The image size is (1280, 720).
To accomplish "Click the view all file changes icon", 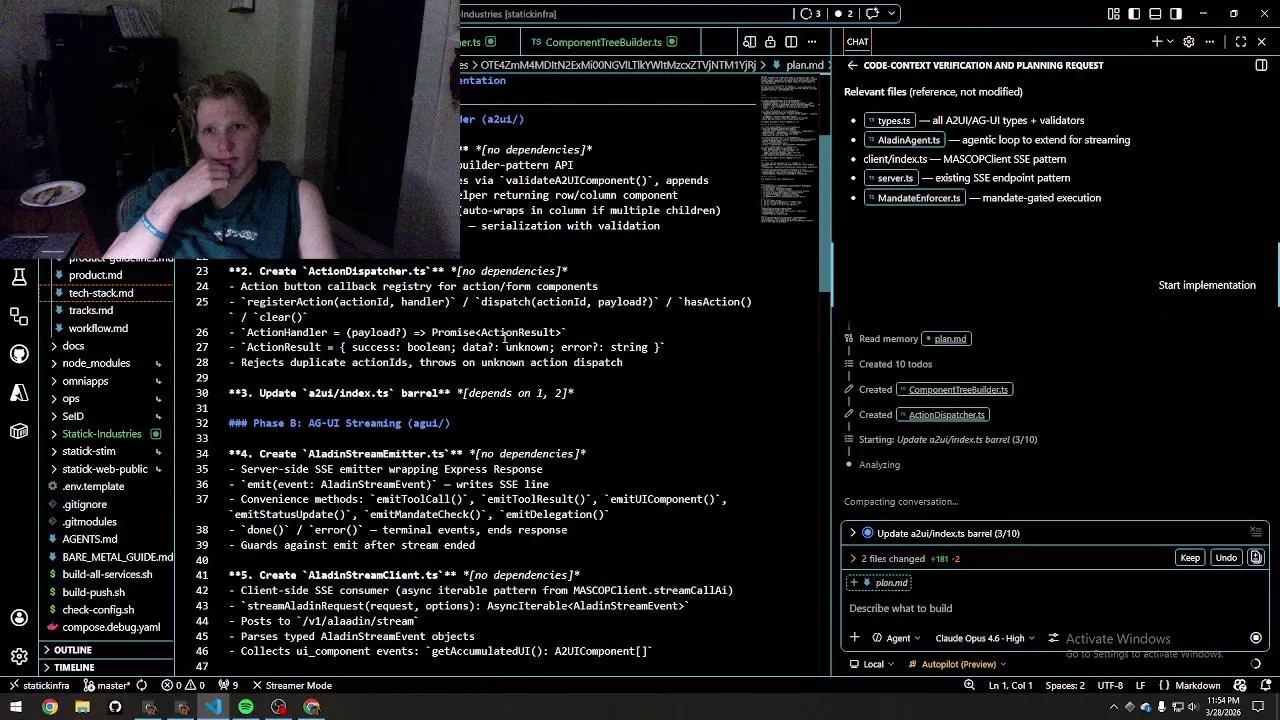I will pyautogui.click(x=1256, y=558).
